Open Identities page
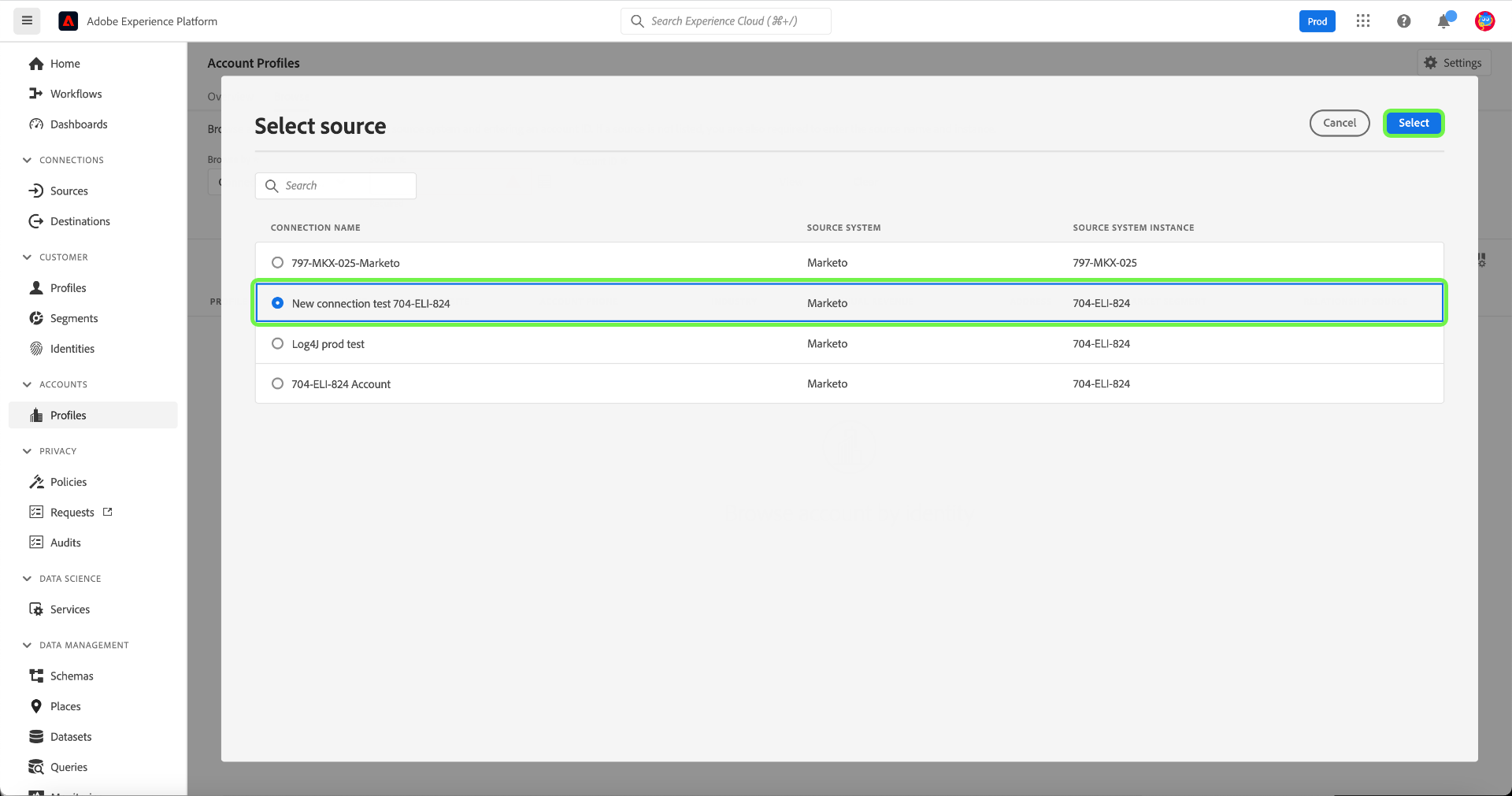This screenshot has height=796, width=1512. [72, 349]
